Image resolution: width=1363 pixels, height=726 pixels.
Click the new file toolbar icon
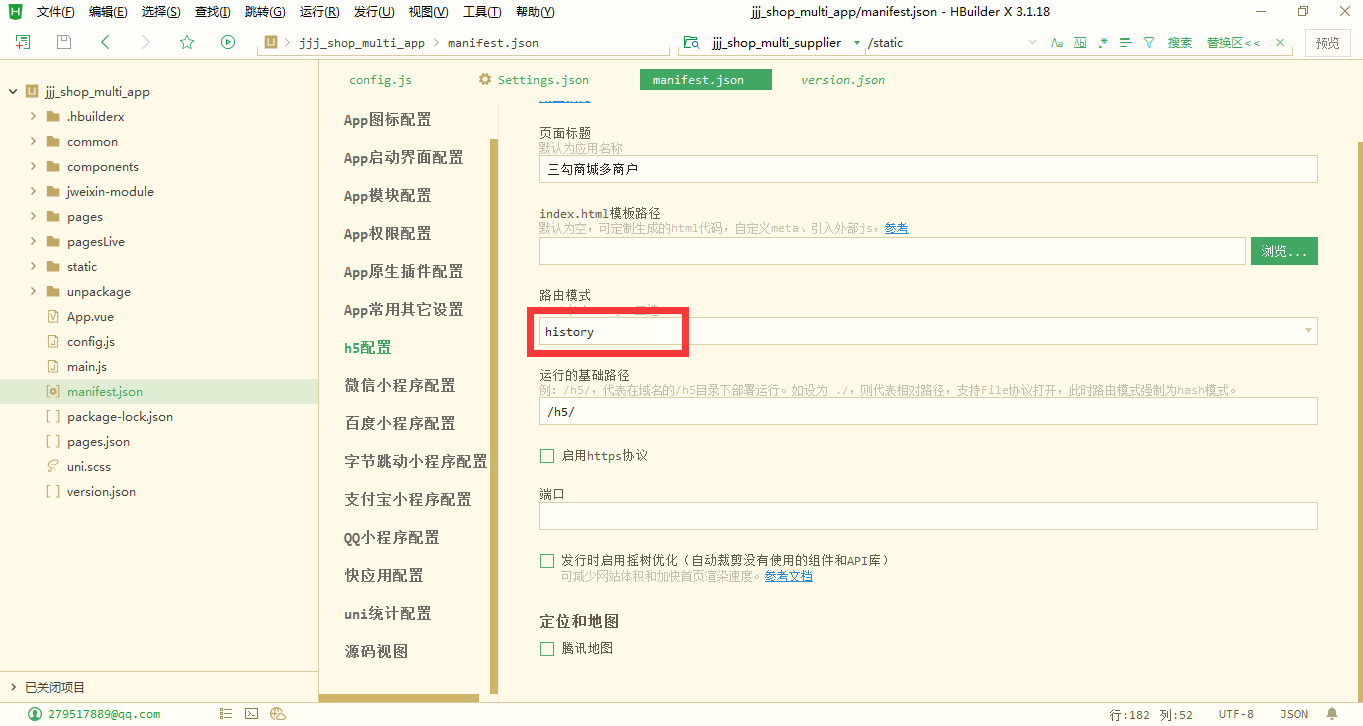tap(23, 42)
